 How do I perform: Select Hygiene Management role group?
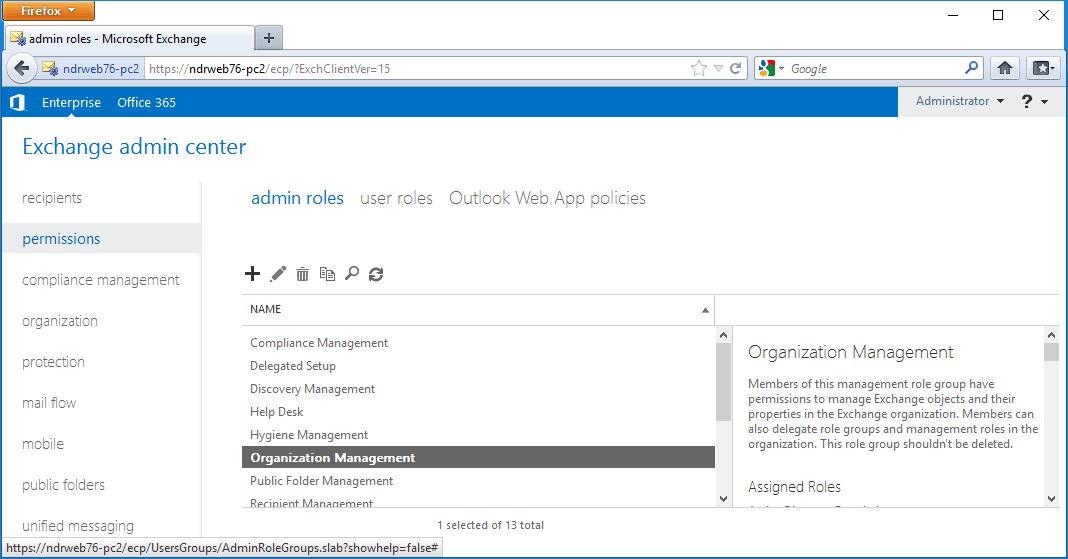[478, 434]
